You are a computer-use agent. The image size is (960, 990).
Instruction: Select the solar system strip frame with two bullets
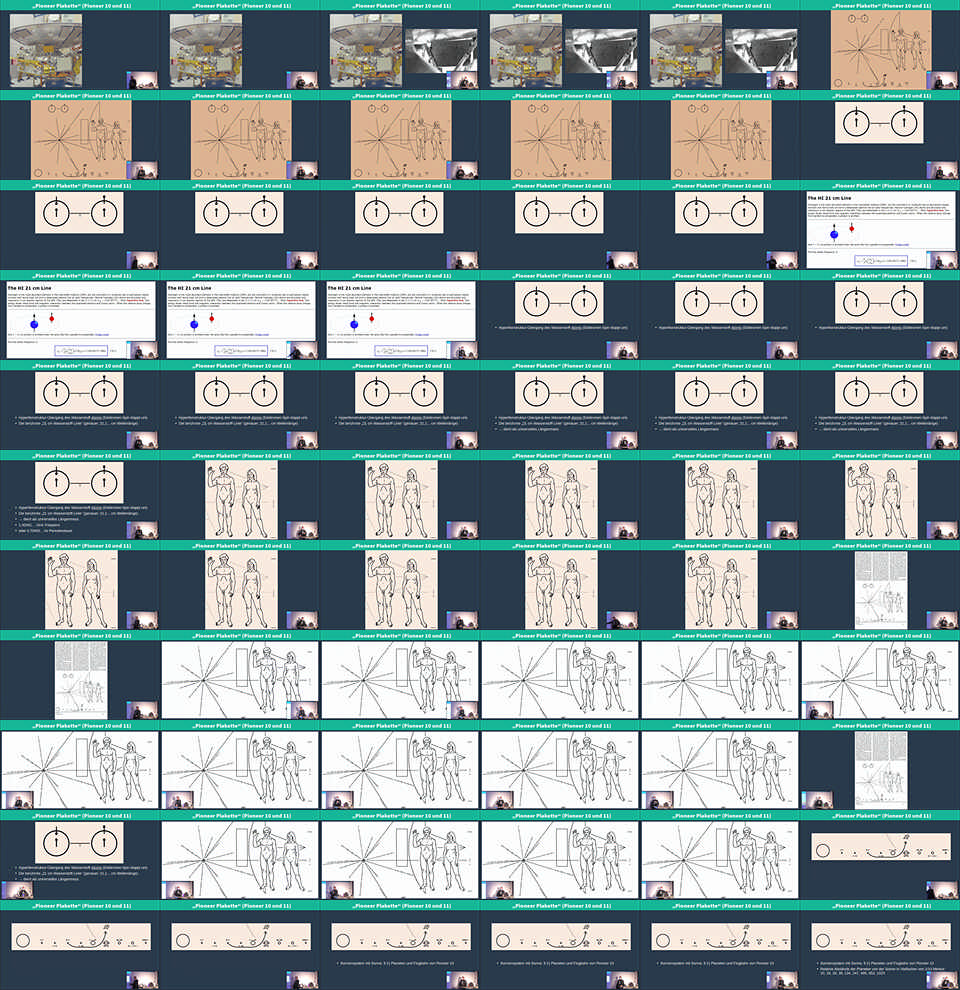coord(880,945)
